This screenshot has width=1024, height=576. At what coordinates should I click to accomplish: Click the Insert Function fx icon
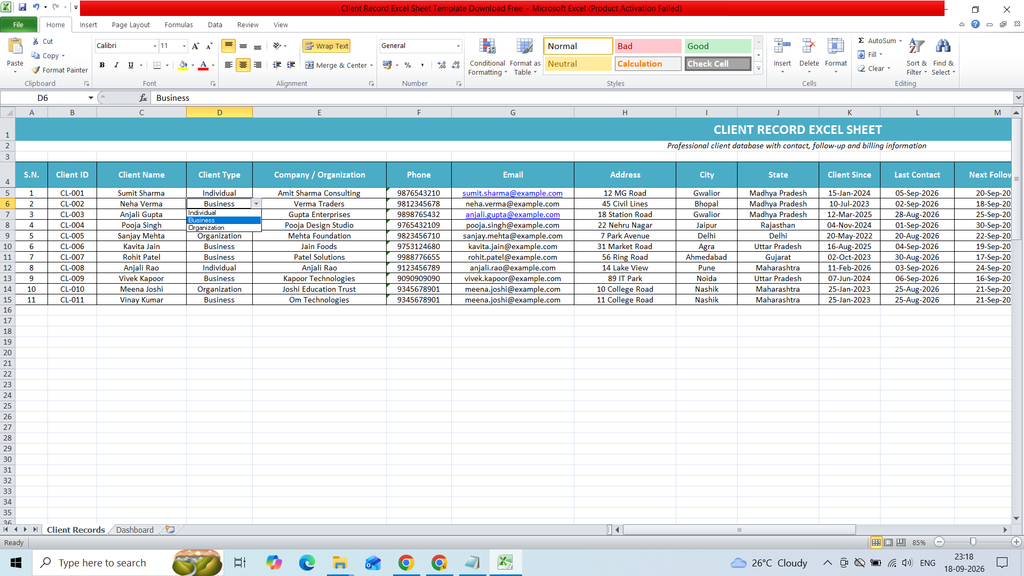point(143,98)
